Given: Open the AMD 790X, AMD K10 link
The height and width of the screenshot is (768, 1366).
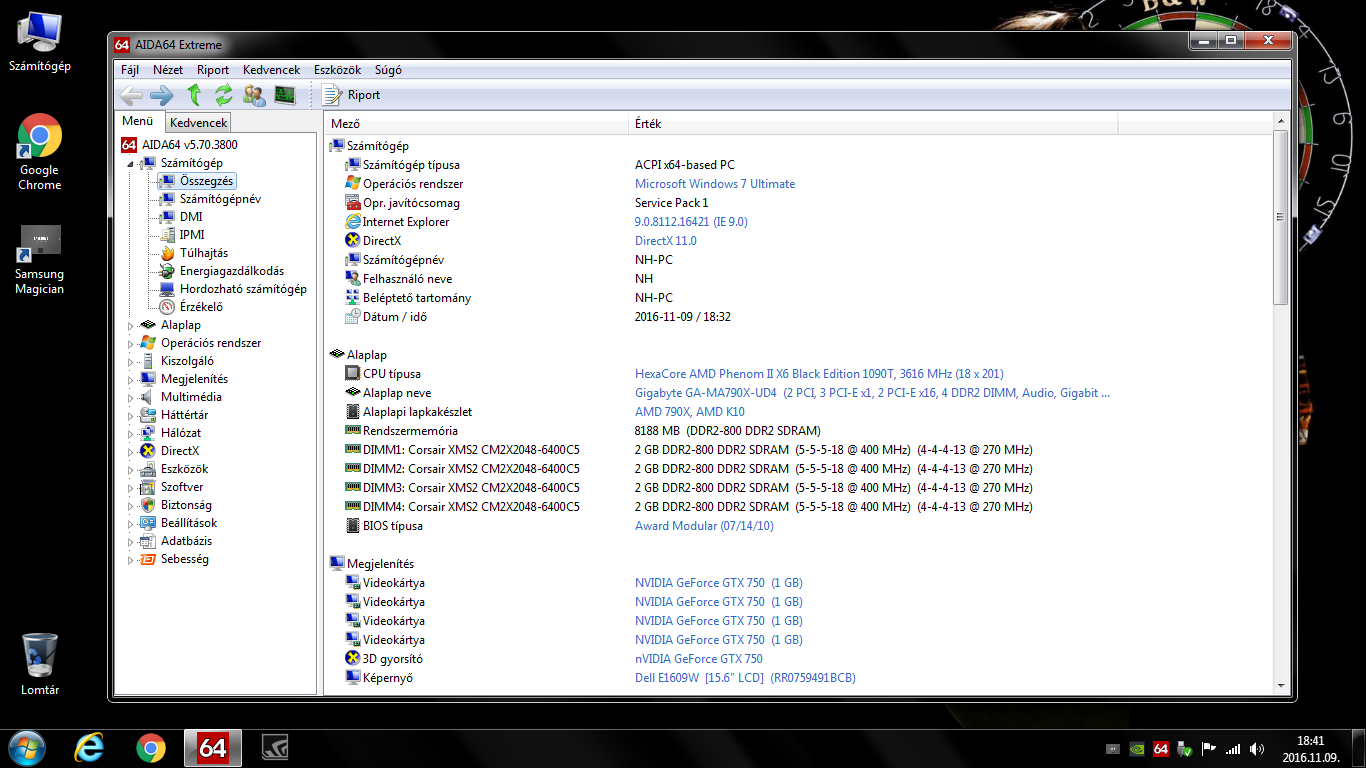Looking at the screenshot, I should point(690,412).
